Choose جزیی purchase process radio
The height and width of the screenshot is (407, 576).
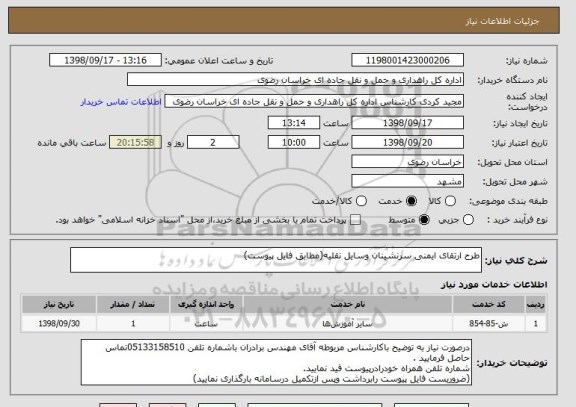(468, 220)
